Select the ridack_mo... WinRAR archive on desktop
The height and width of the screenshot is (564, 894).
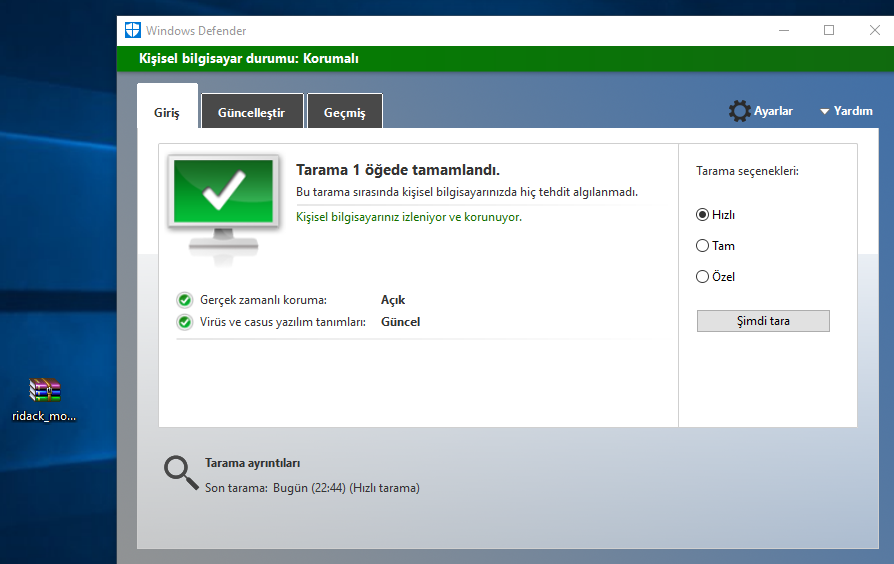pyautogui.click(x=44, y=400)
